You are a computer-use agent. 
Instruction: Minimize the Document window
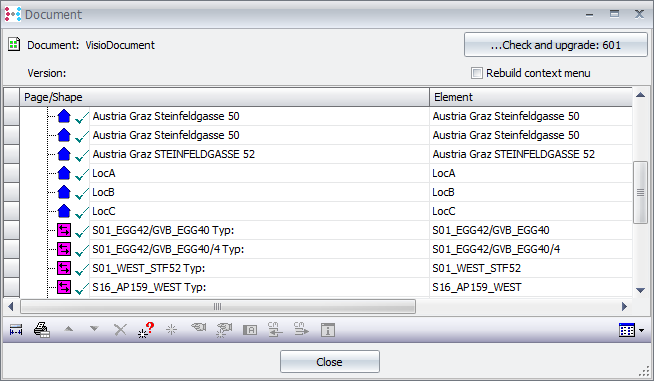click(589, 15)
